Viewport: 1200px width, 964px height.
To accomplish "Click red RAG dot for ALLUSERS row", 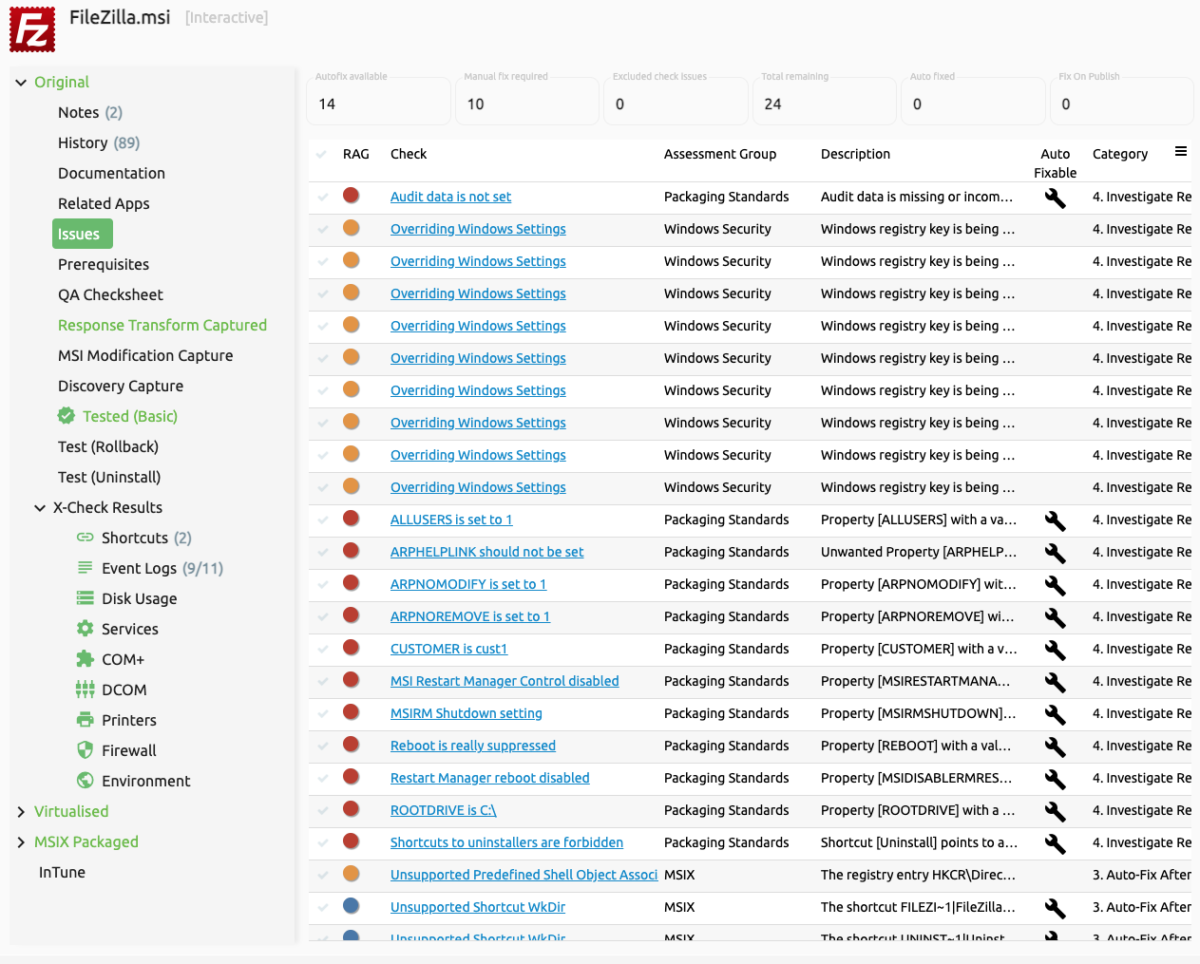I will [351, 519].
